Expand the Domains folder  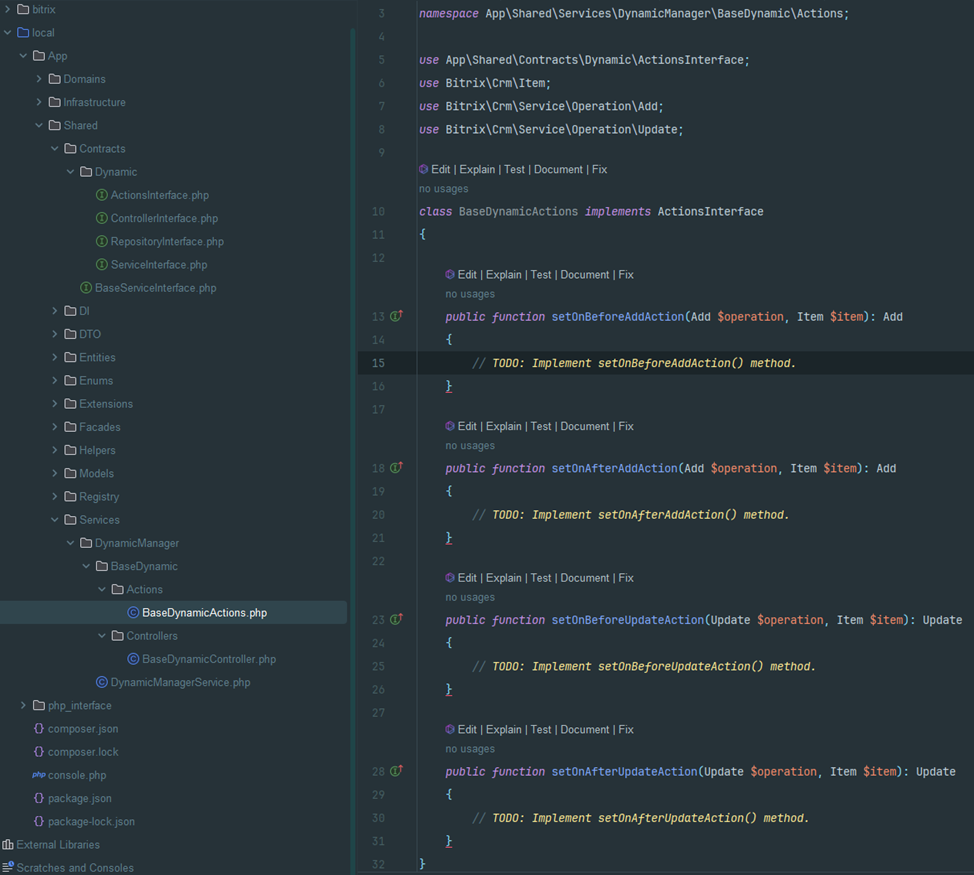(39, 79)
